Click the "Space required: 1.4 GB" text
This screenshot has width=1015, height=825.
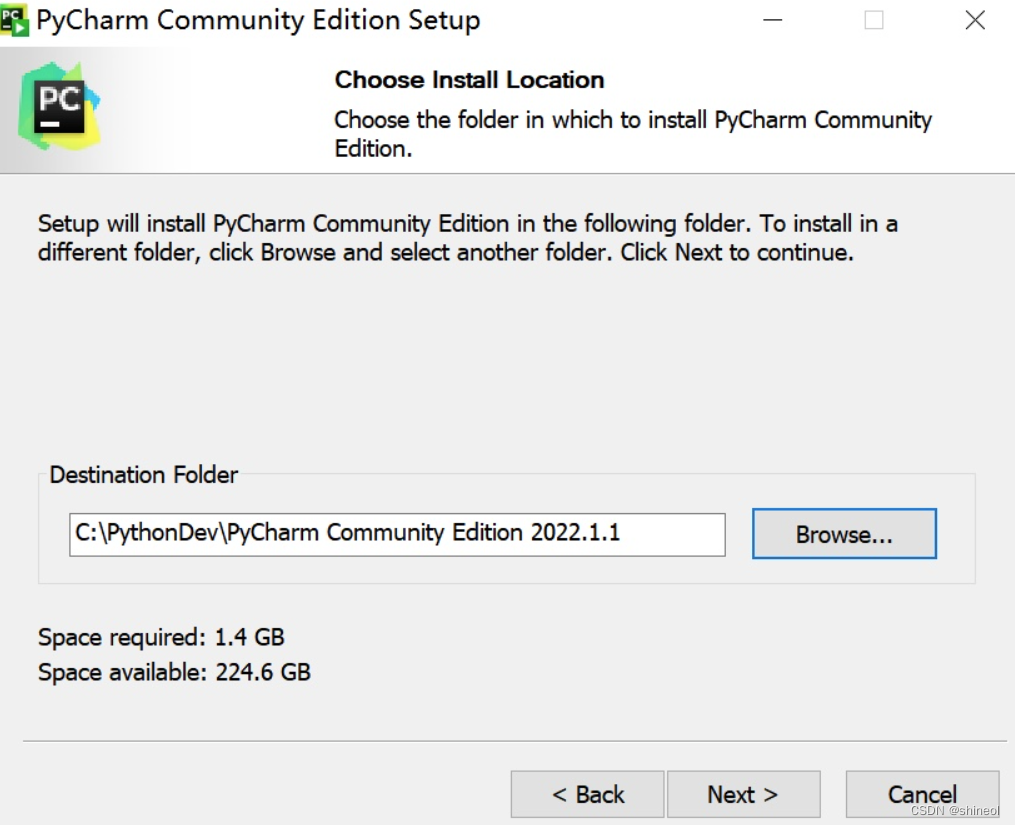point(161,637)
